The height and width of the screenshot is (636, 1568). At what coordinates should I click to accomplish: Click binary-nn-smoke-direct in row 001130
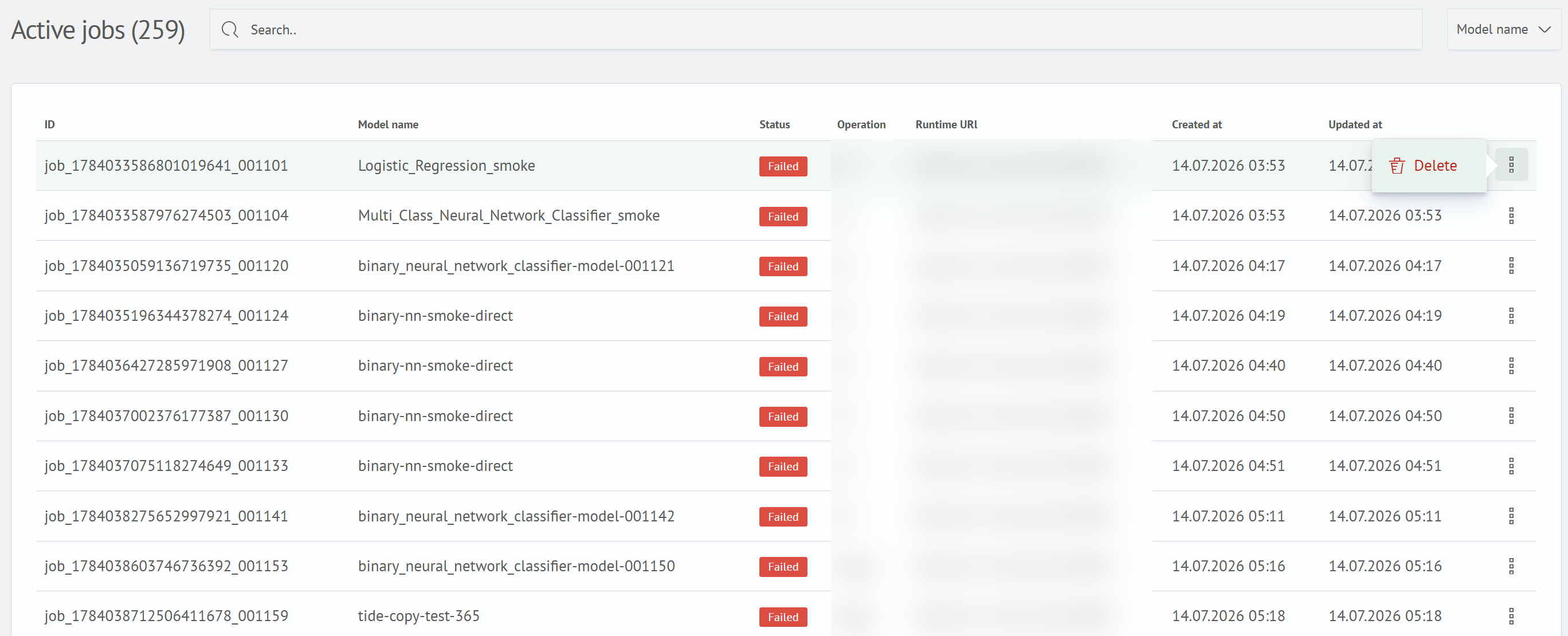434,417
